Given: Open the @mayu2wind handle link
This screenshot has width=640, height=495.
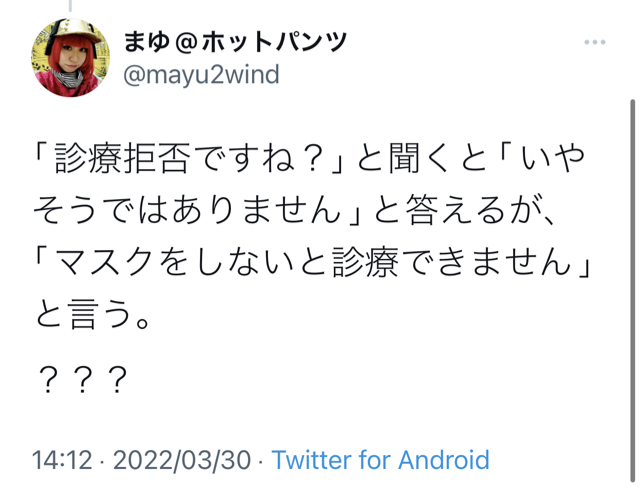Looking at the screenshot, I should pos(201,75).
